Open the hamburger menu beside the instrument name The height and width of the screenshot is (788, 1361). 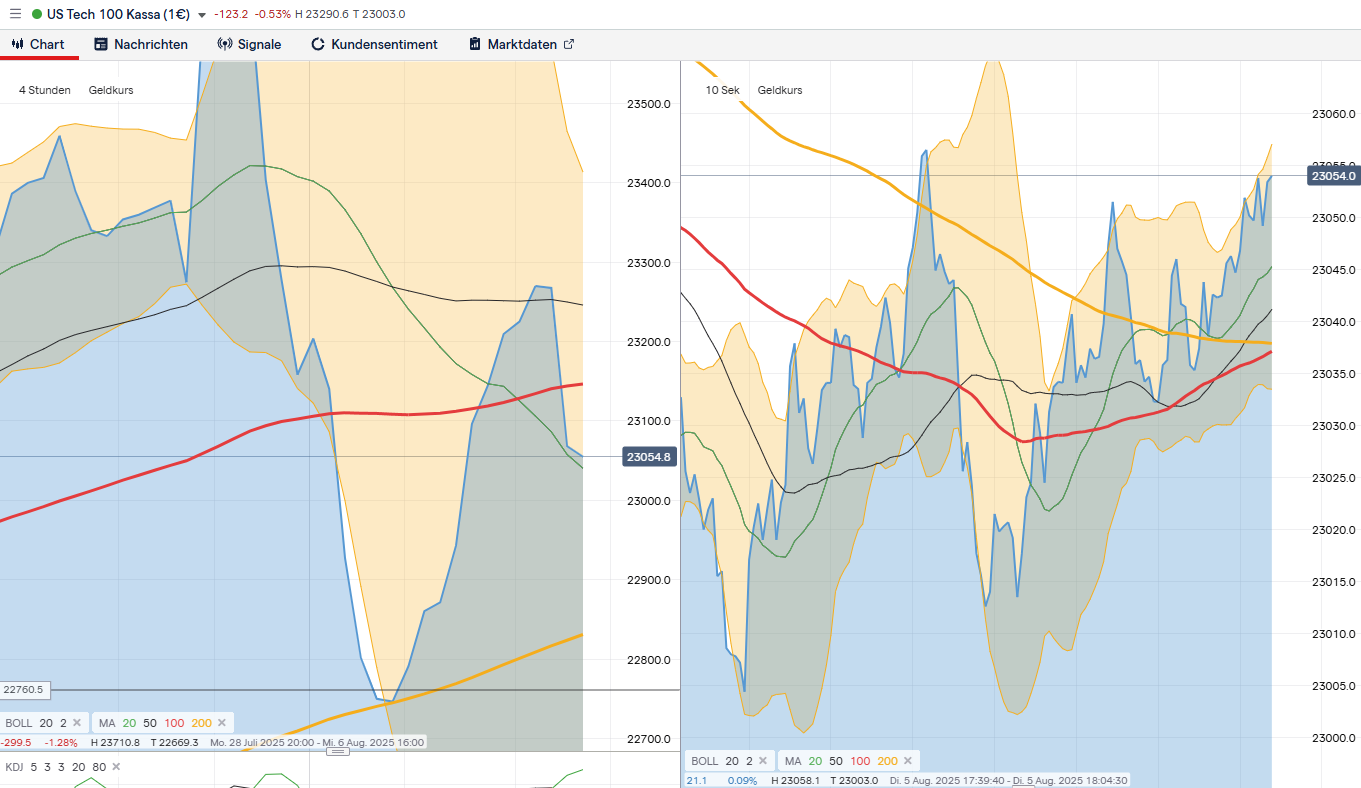[15, 14]
